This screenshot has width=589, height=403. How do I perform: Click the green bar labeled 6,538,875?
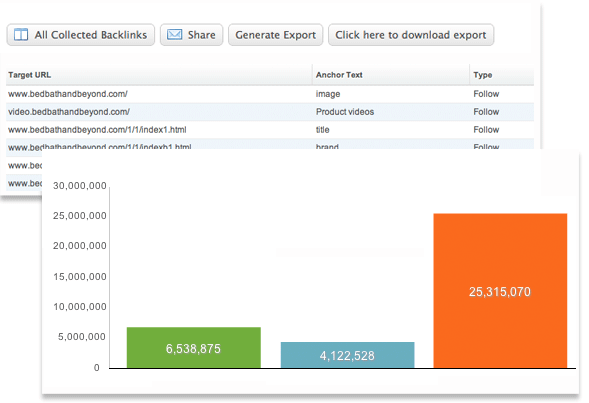tap(194, 347)
